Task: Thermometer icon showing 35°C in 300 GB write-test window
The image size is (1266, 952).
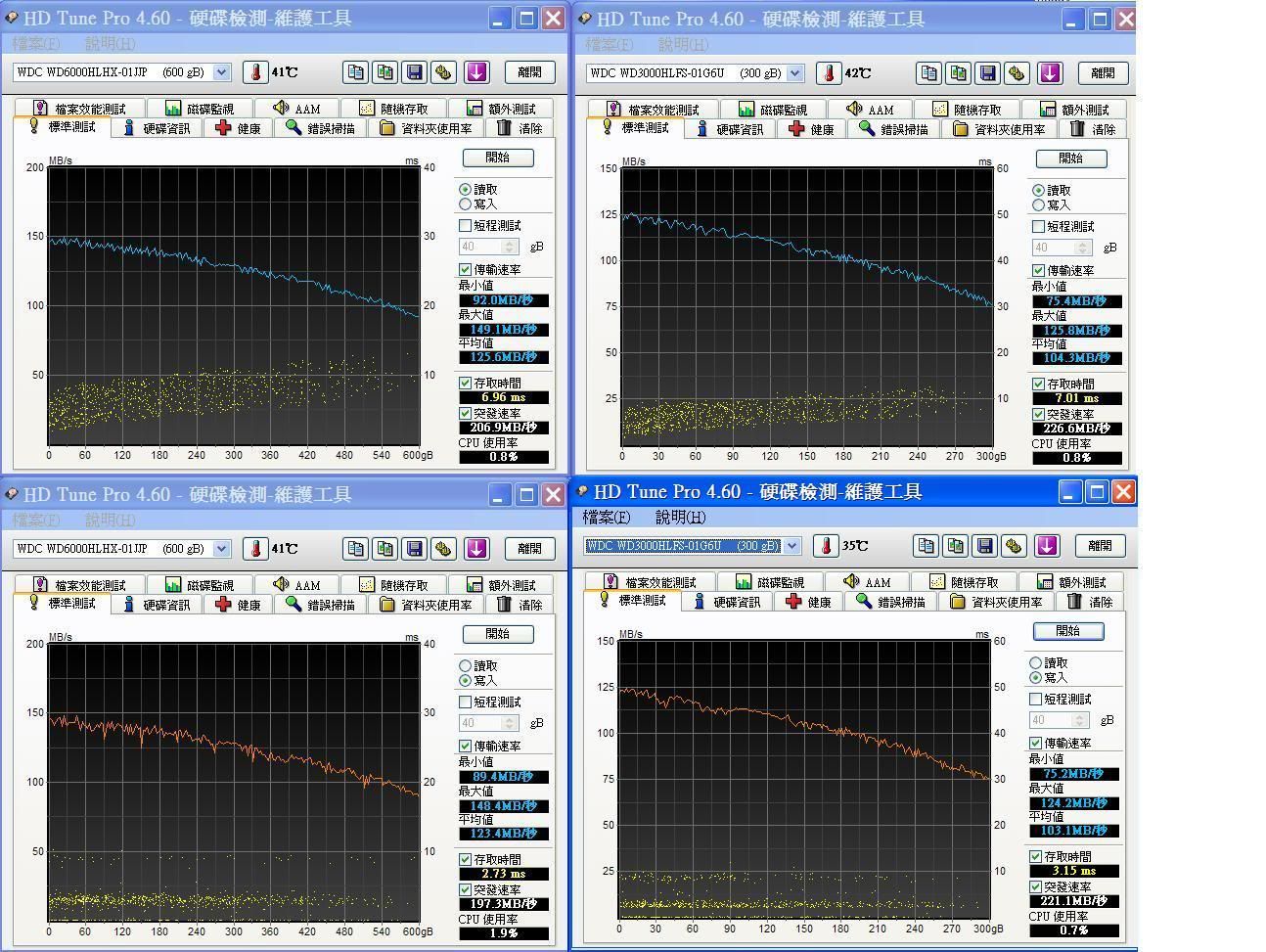Action: click(826, 545)
